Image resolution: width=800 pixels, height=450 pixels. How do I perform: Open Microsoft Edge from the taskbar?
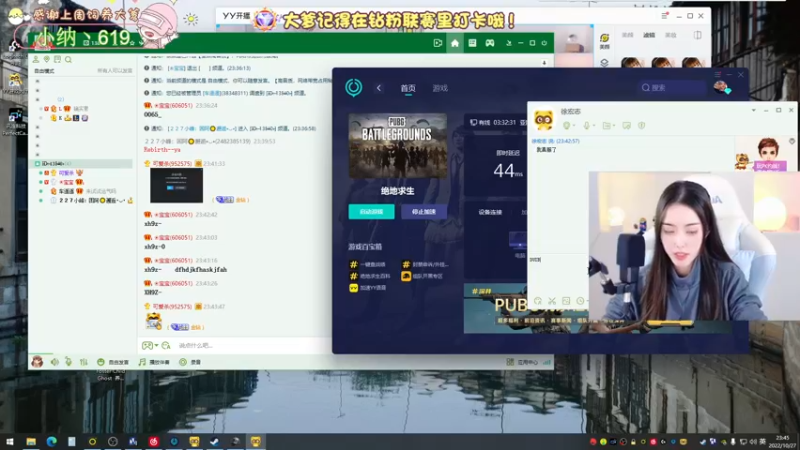[51, 441]
